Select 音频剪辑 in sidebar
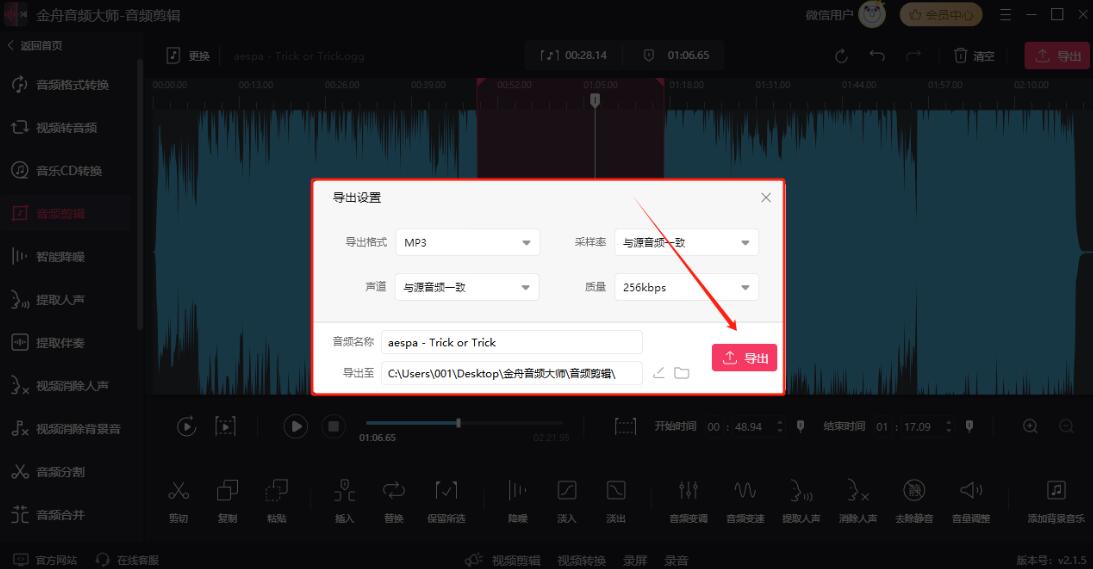Image resolution: width=1093 pixels, height=569 pixels. [66, 213]
